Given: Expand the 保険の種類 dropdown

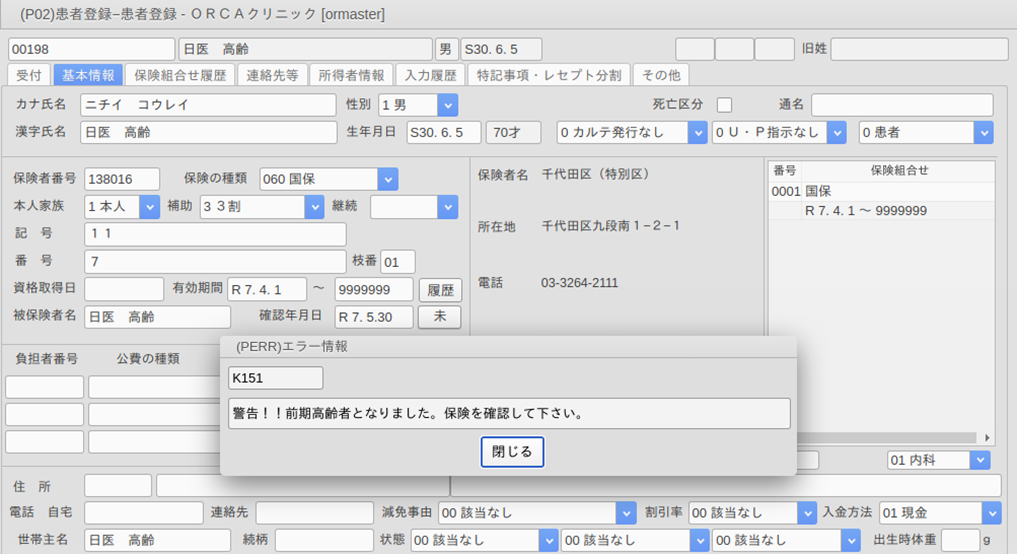Looking at the screenshot, I should 388,179.
